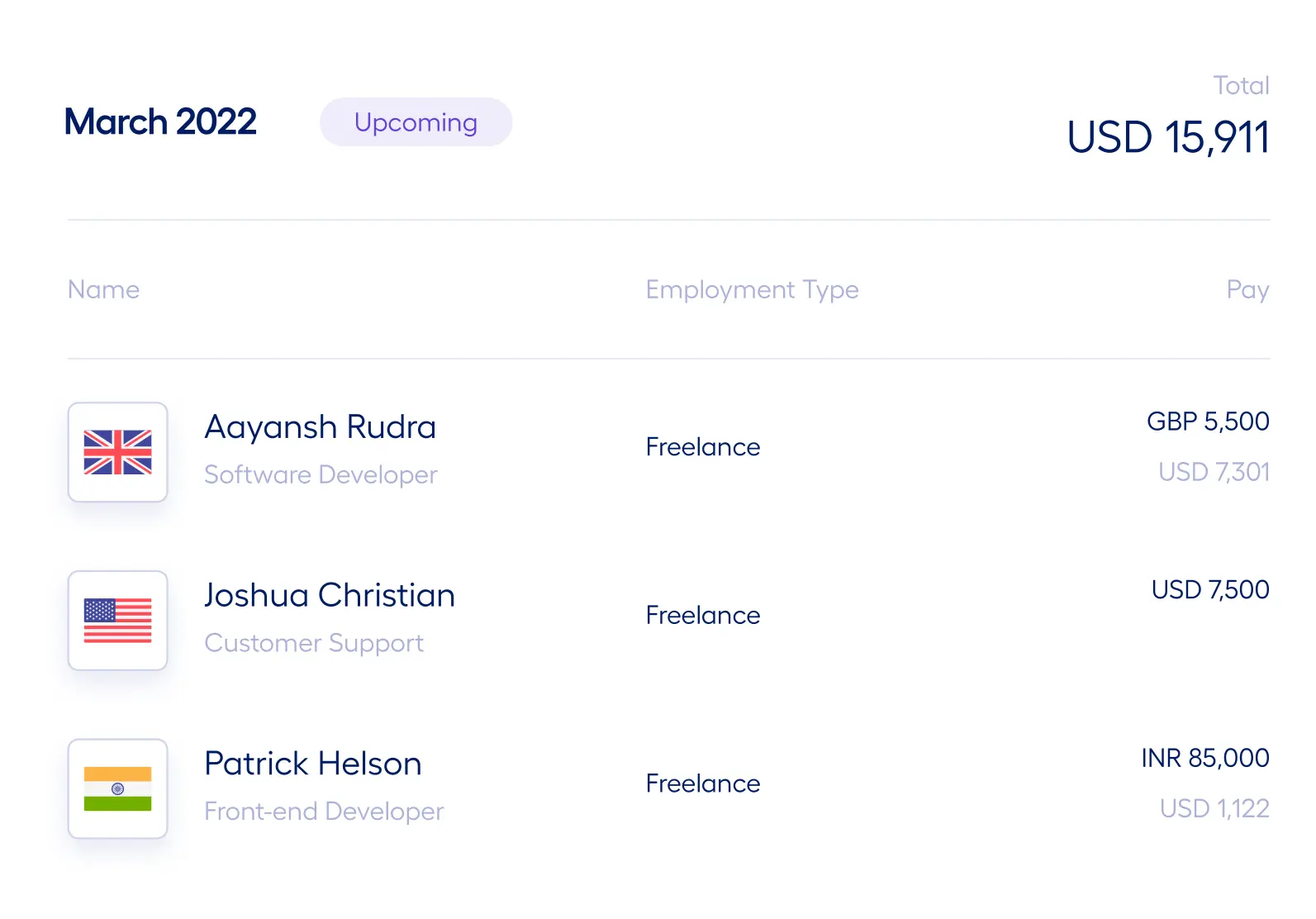
Task: Click the March 2022 heading
Action: tap(161, 122)
